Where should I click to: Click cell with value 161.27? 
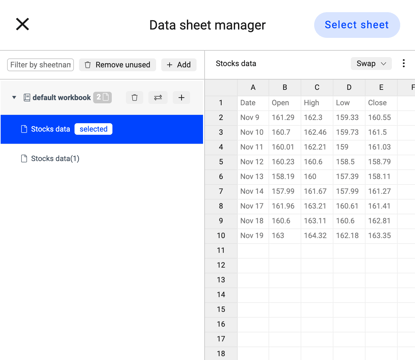click(381, 191)
